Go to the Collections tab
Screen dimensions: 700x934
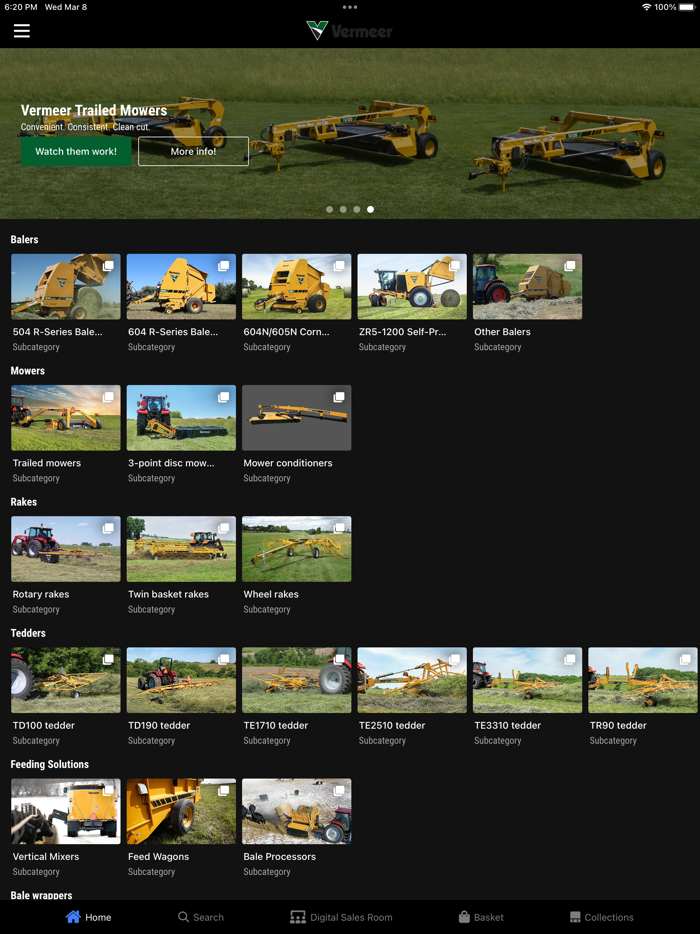point(601,917)
